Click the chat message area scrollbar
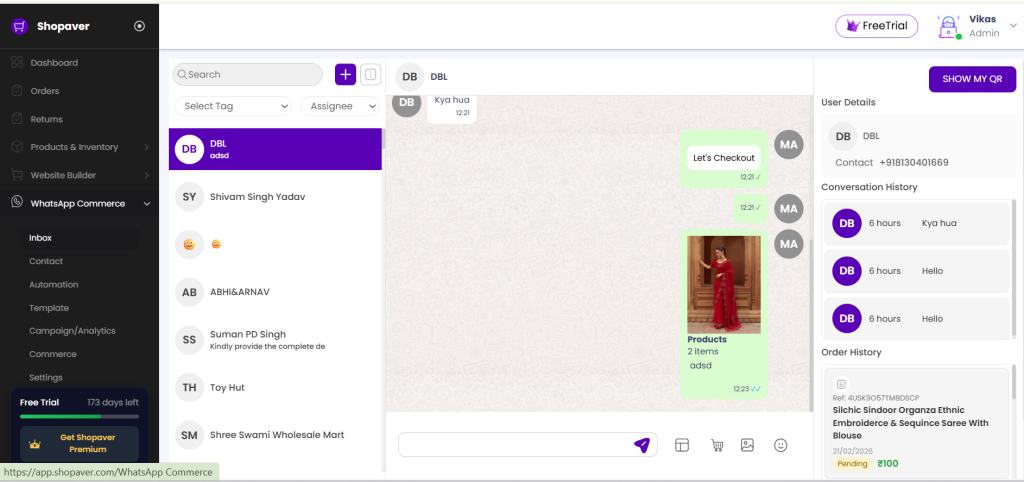 [811, 323]
